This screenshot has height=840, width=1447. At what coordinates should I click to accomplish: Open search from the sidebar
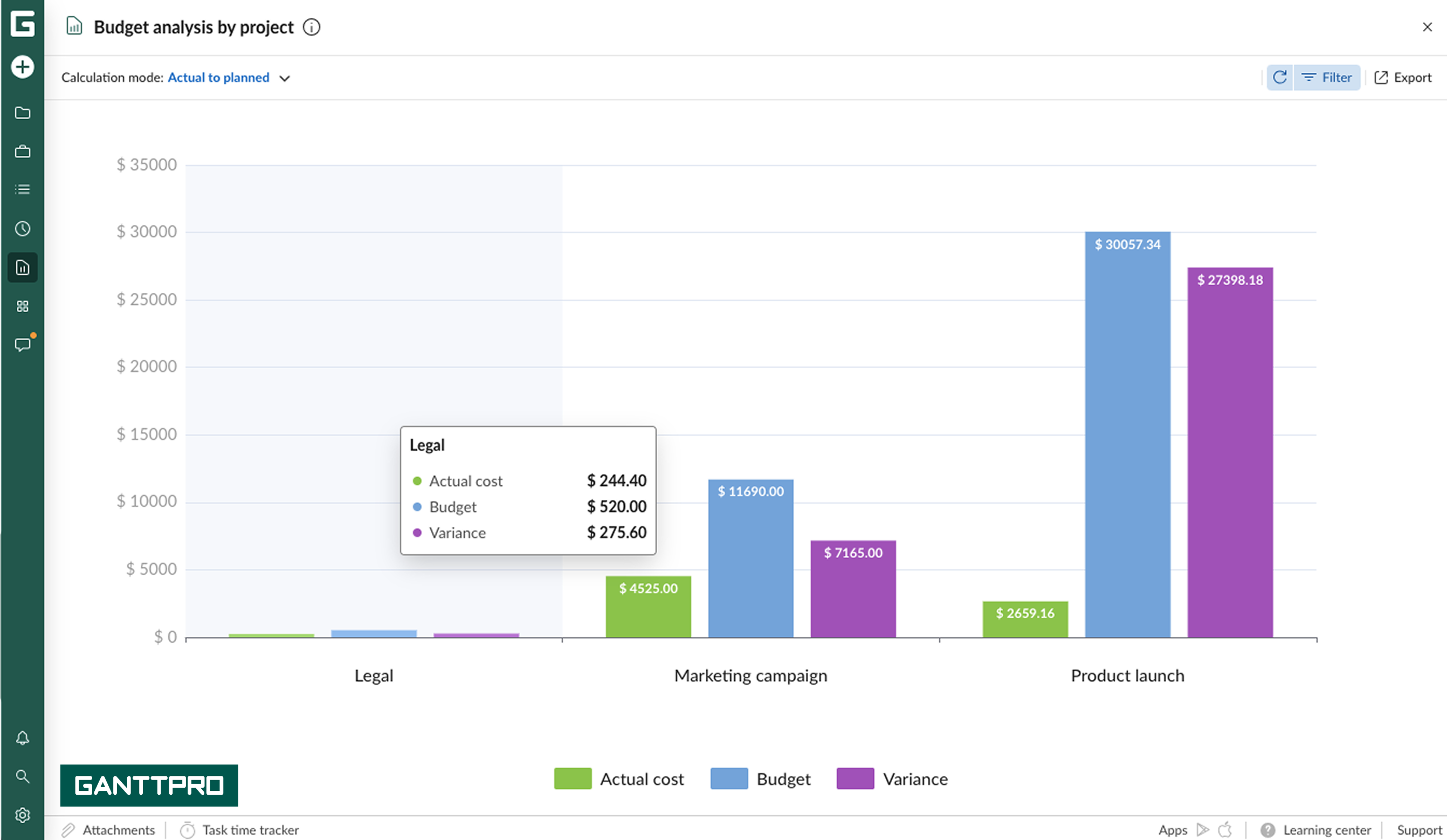tap(23, 776)
